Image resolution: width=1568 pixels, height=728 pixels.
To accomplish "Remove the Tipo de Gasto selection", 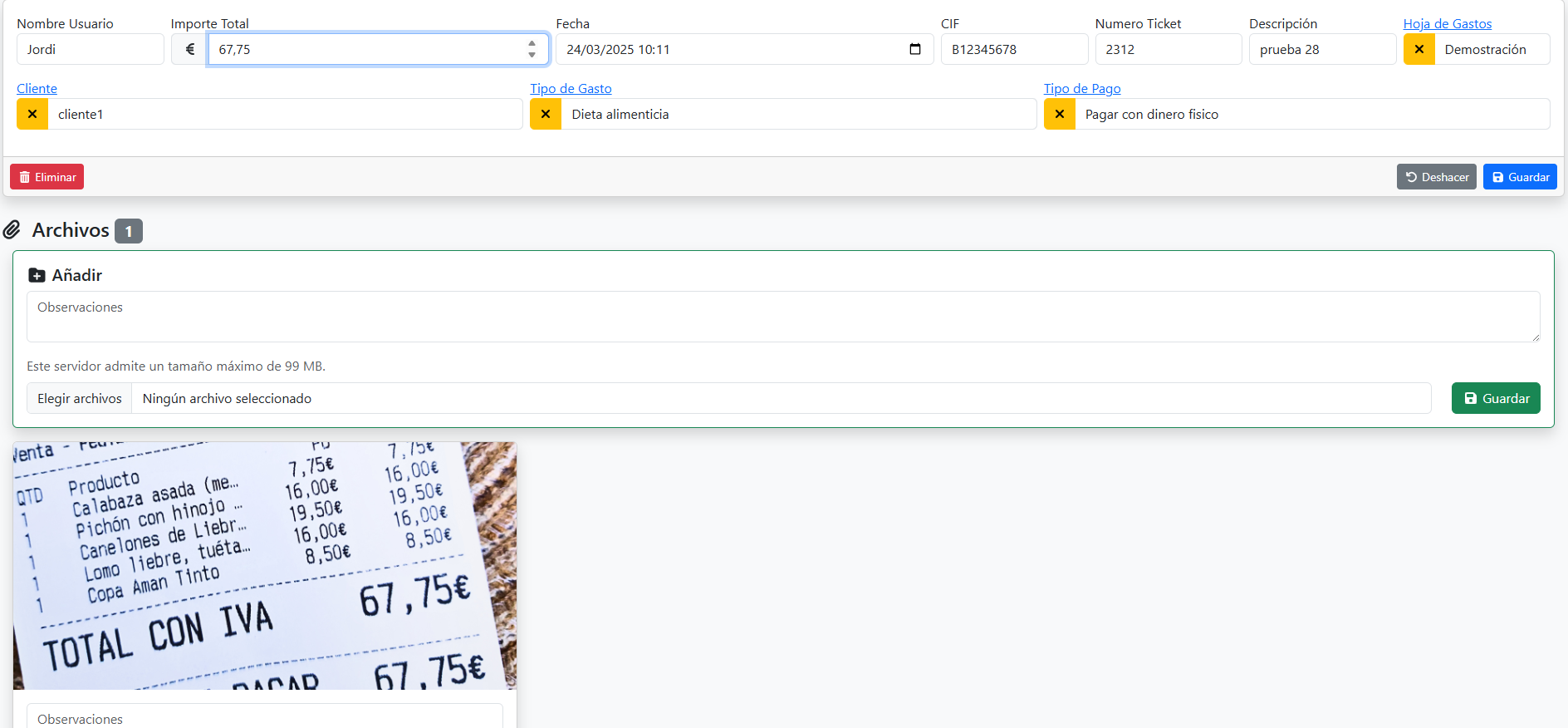I will [x=546, y=114].
